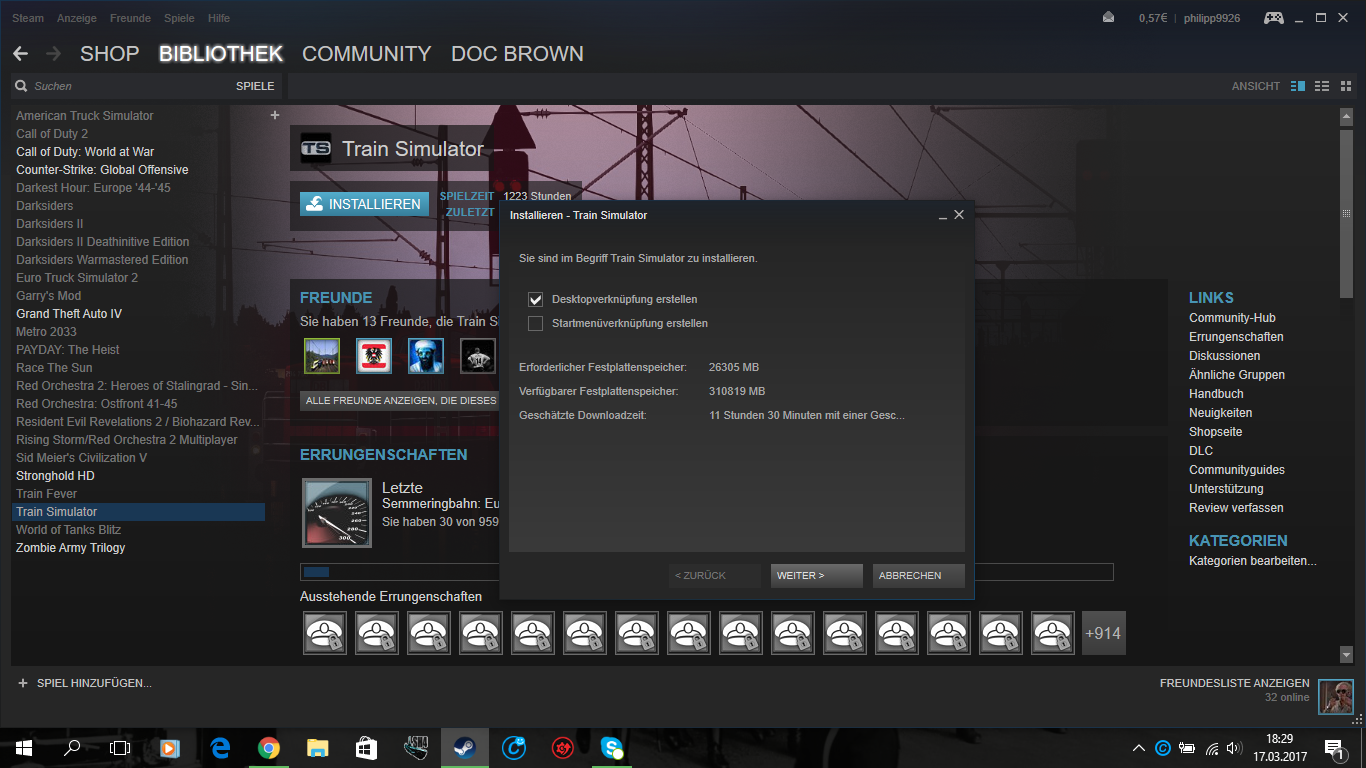Screen dimensions: 1366x768
Task: Click the achievements progress bar
Action: pos(706,572)
